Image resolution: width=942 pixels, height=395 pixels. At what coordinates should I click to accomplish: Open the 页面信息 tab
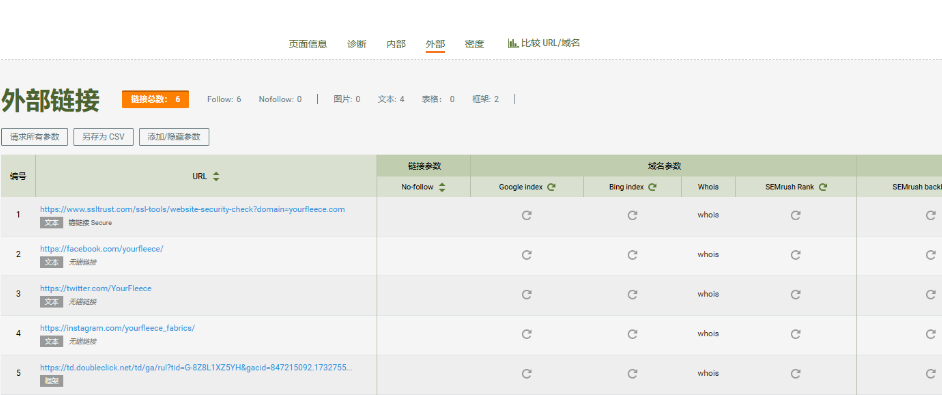[308, 44]
